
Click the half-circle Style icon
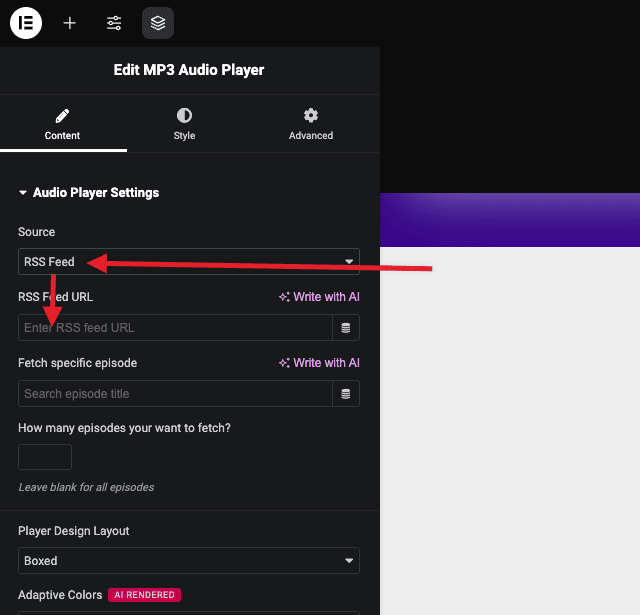[184, 115]
